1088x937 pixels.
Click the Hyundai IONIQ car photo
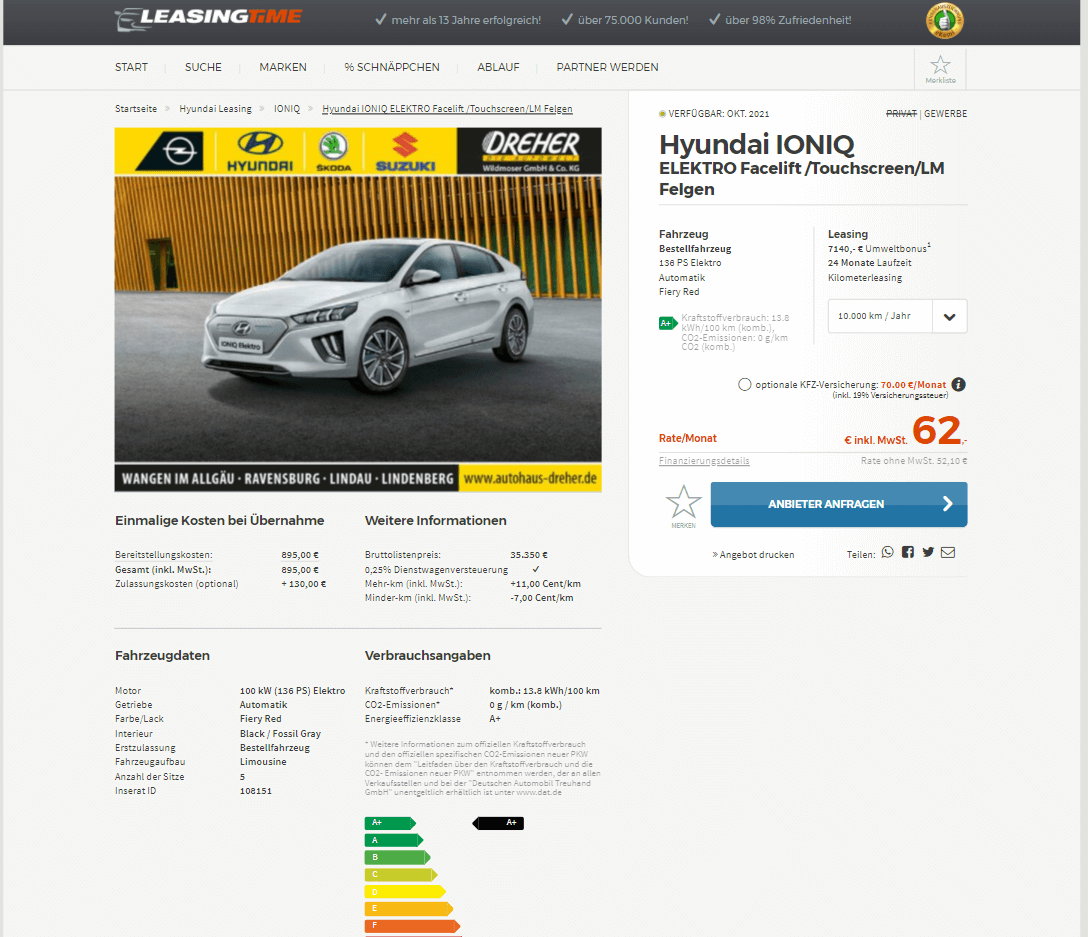pos(358,319)
